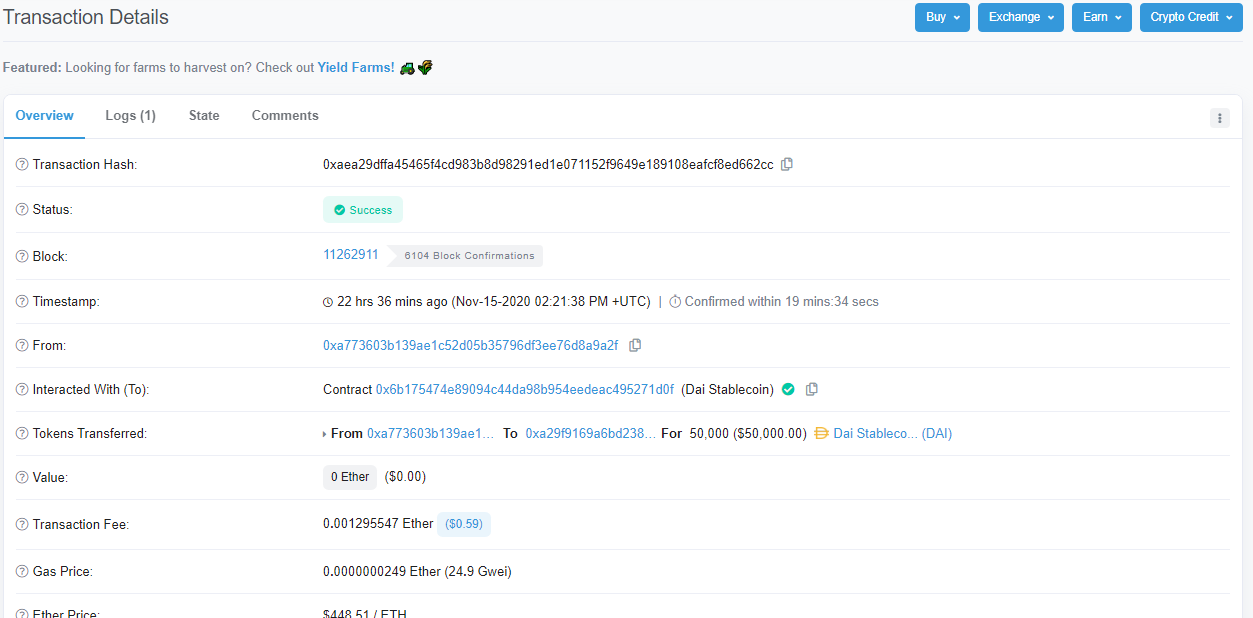Click help icon beside Transaction Fee
This screenshot has height=618, width=1253.
point(22,525)
